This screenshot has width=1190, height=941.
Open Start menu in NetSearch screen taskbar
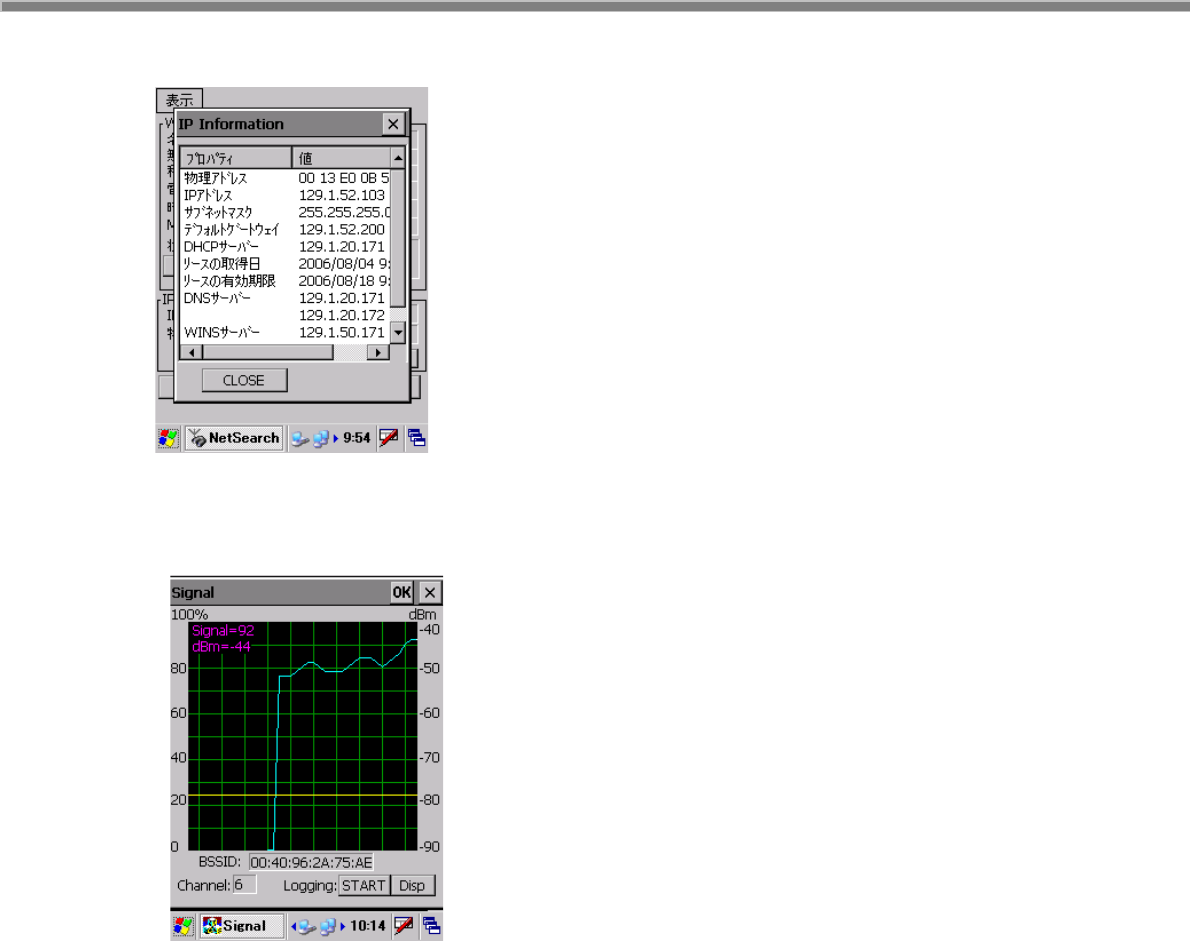[167, 438]
